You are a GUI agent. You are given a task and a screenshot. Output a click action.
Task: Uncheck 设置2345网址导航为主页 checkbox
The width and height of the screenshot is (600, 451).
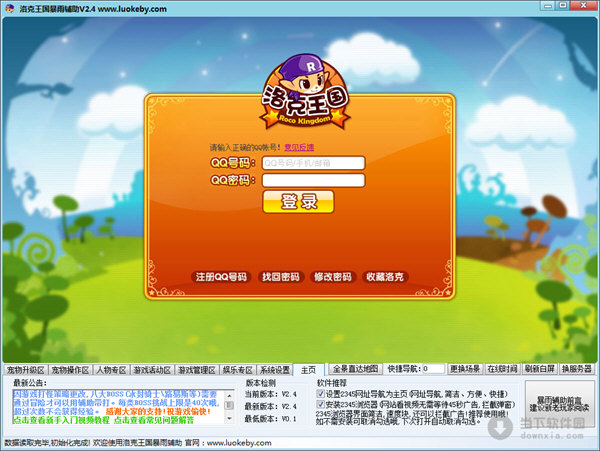tap(321, 394)
